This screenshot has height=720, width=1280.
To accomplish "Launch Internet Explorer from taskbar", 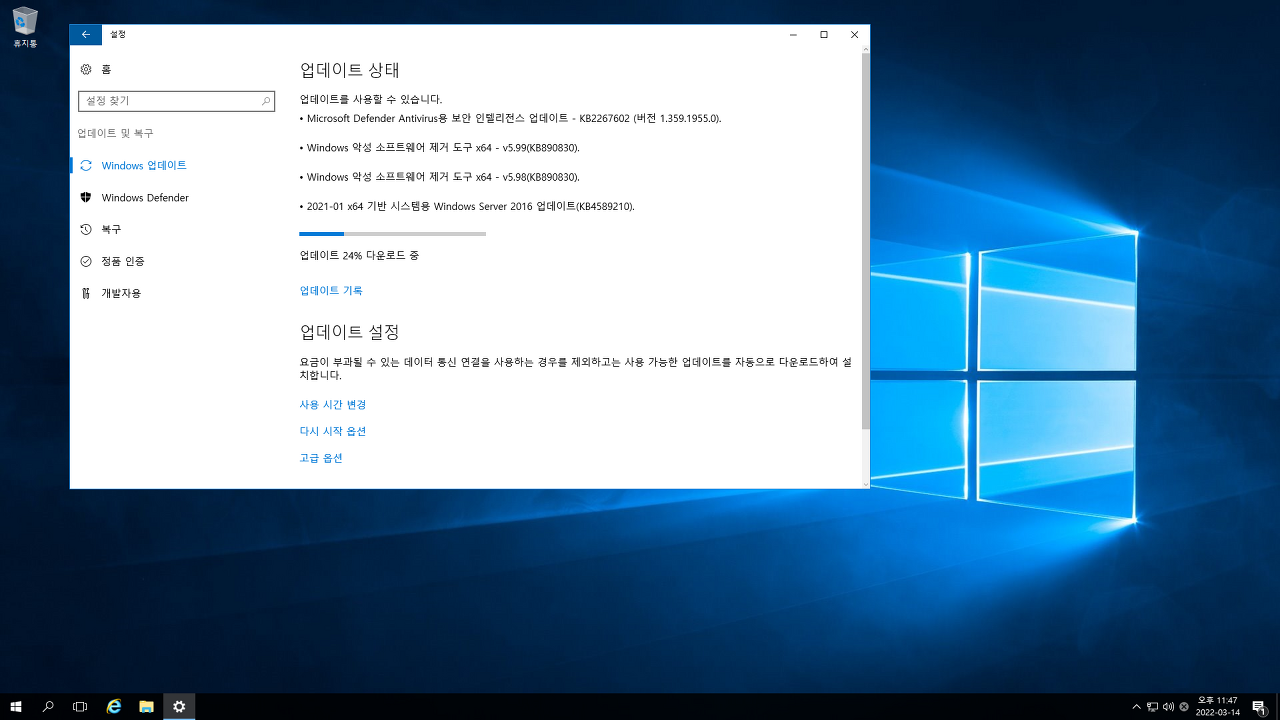I will click(114, 706).
